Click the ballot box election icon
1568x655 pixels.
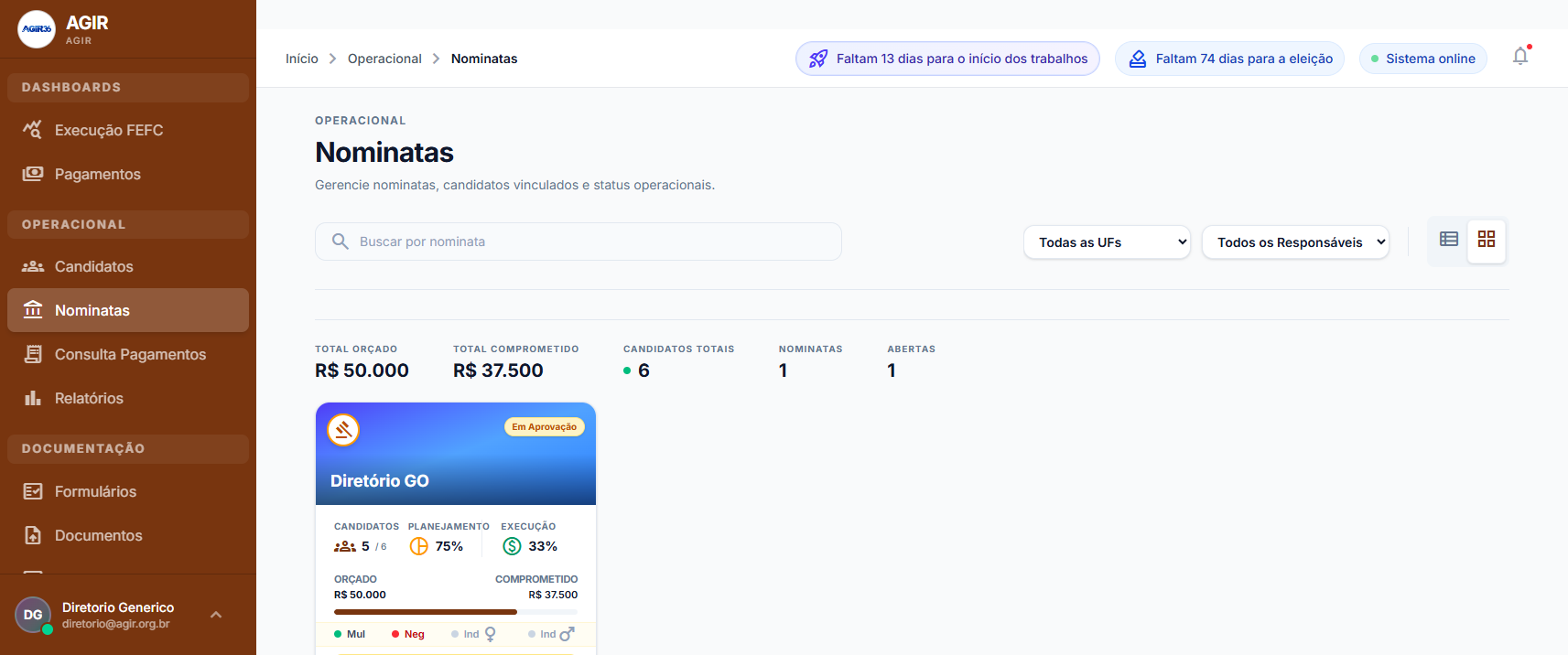(x=1137, y=59)
